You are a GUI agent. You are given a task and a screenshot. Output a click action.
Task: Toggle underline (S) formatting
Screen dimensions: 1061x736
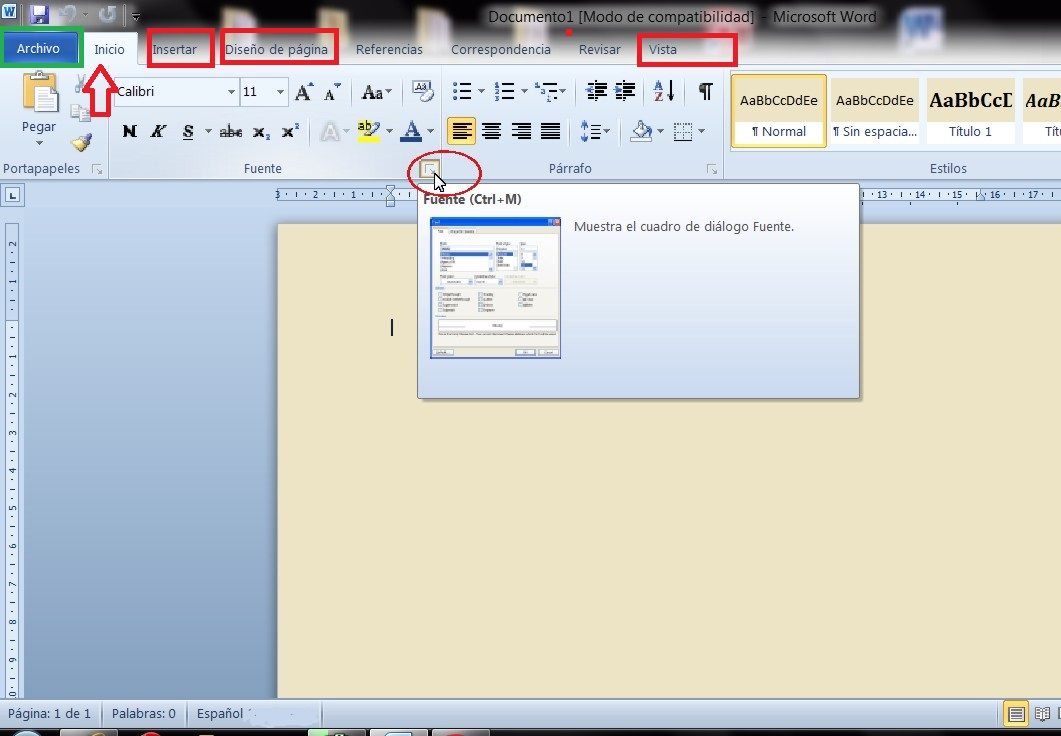188,131
